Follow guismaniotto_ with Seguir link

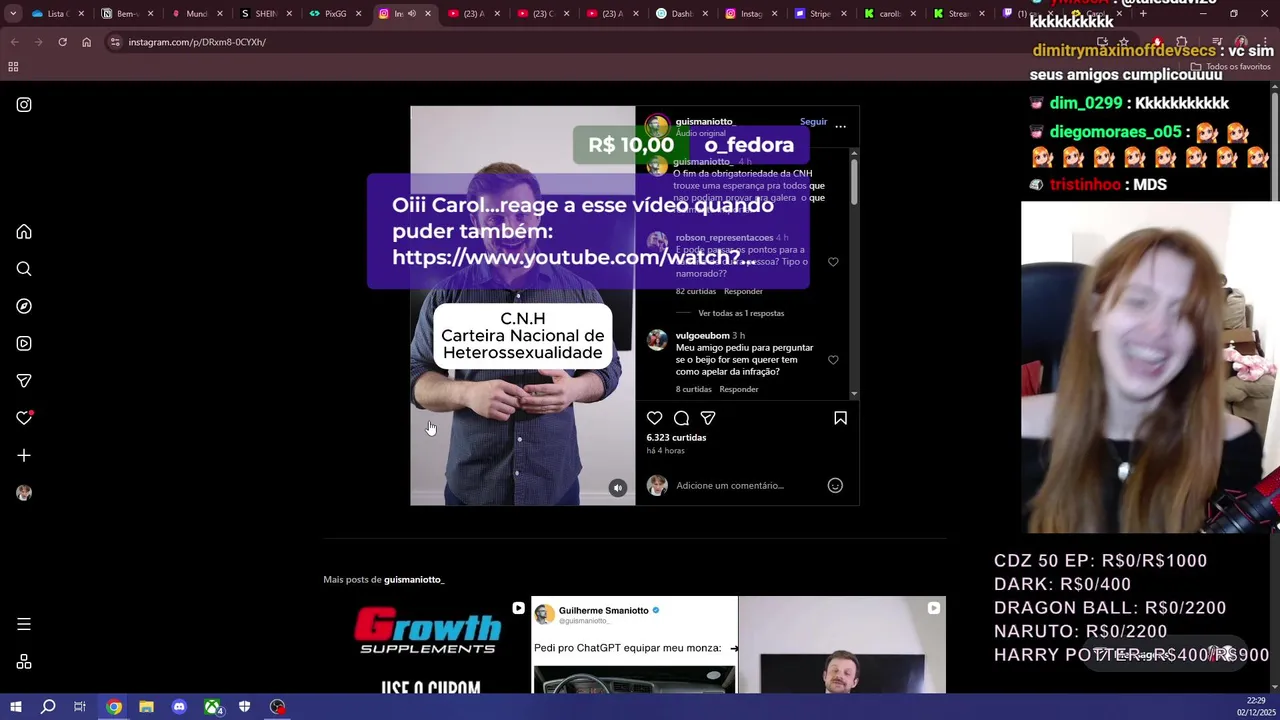[x=813, y=122]
